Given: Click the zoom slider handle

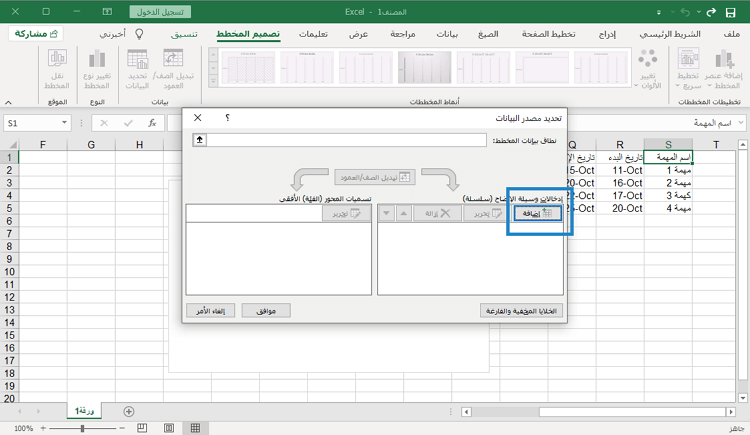Looking at the screenshot, I should click(82, 428).
